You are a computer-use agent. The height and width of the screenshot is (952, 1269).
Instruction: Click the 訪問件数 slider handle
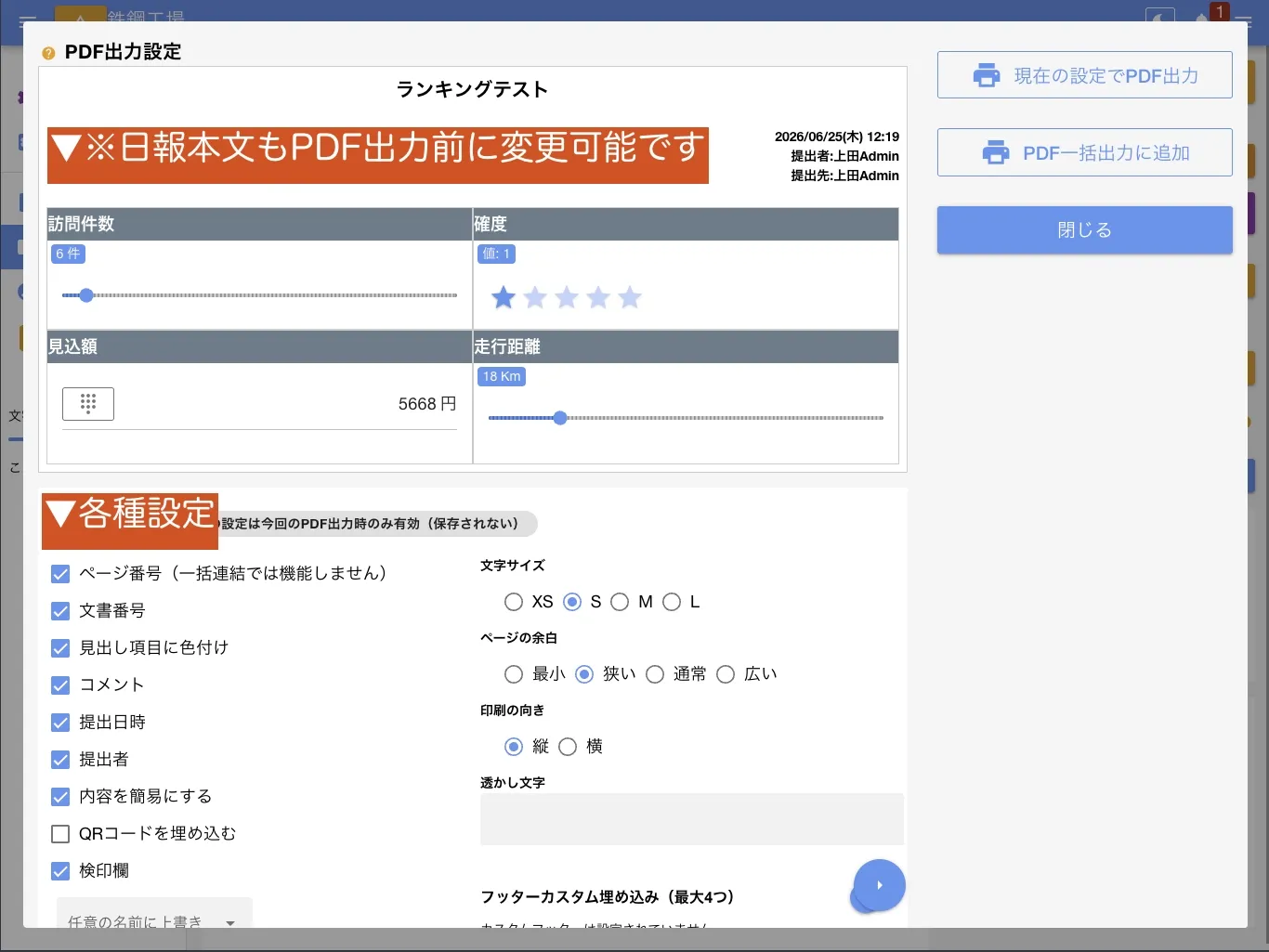click(86, 295)
